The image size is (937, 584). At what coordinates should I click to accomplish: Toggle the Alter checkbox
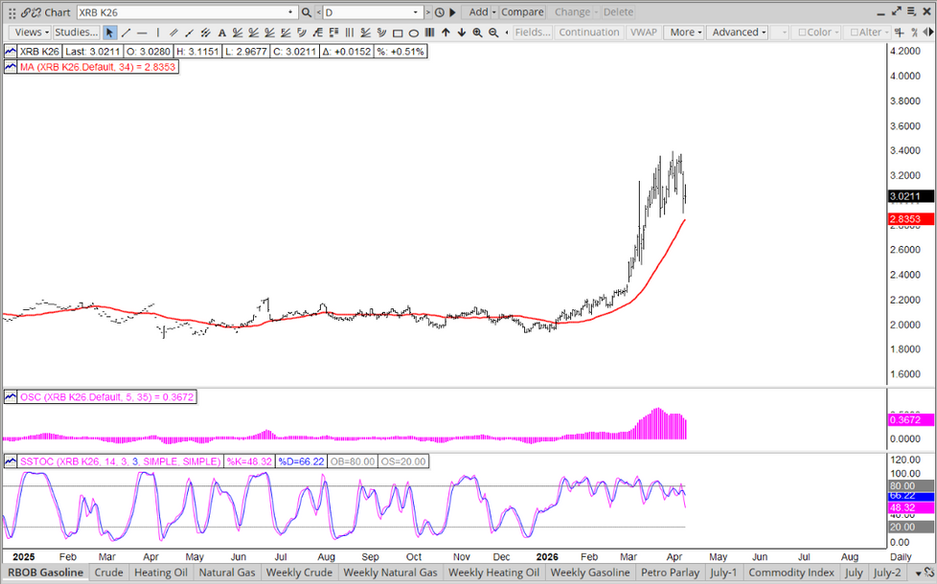pos(855,32)
